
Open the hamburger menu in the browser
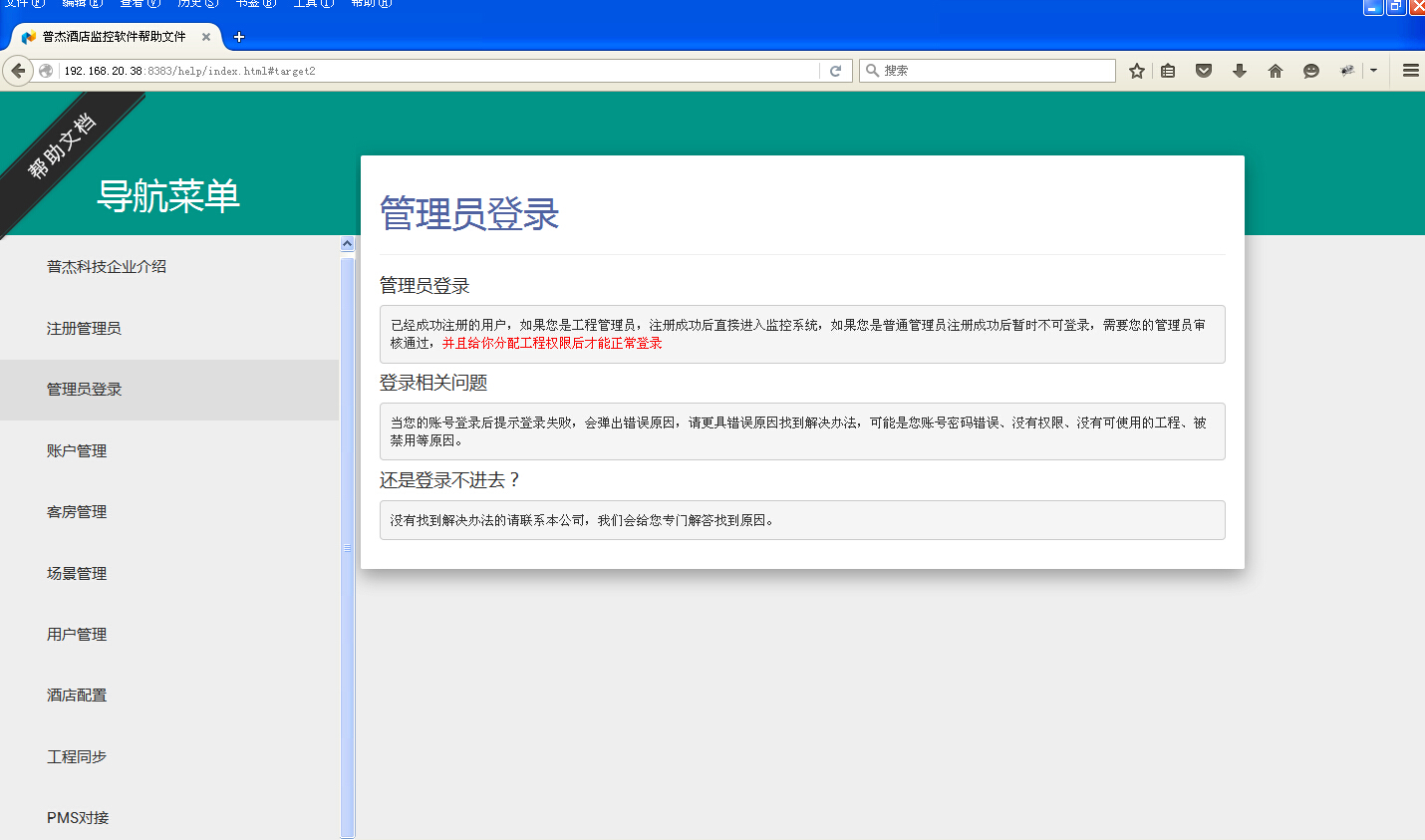[x=1410, y=71]
